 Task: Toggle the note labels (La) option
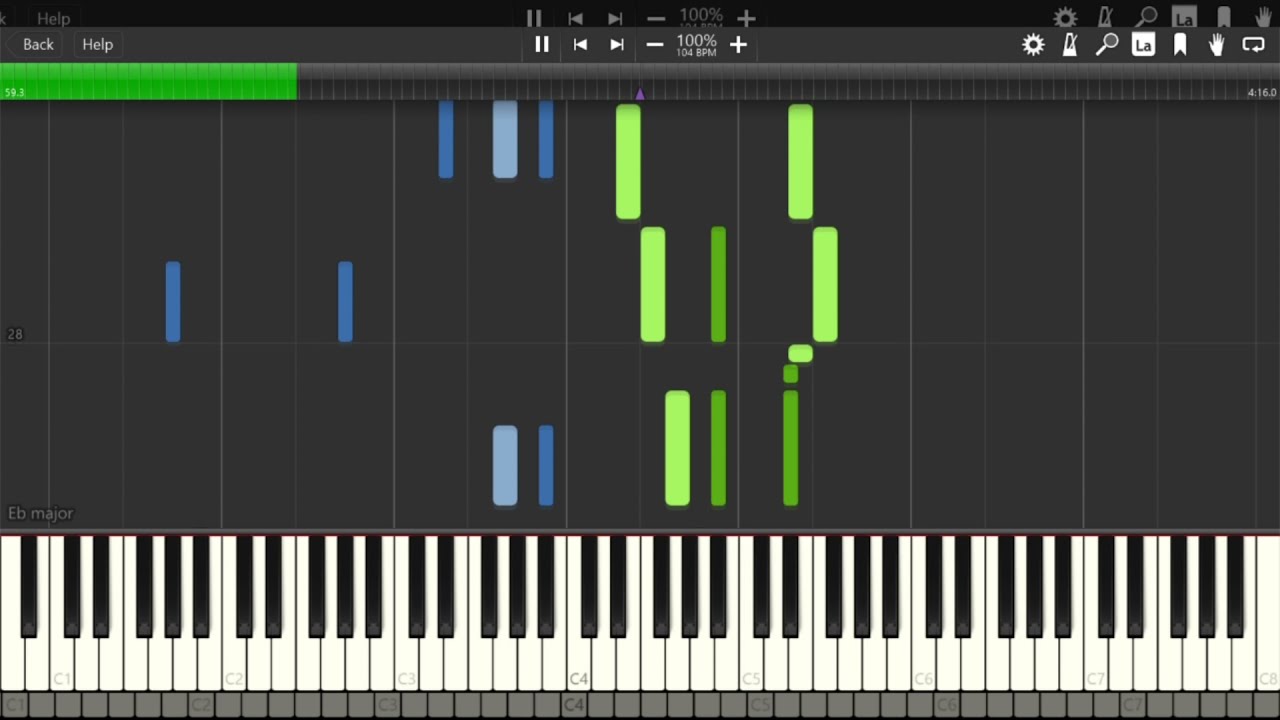[x=1143, y=44]
